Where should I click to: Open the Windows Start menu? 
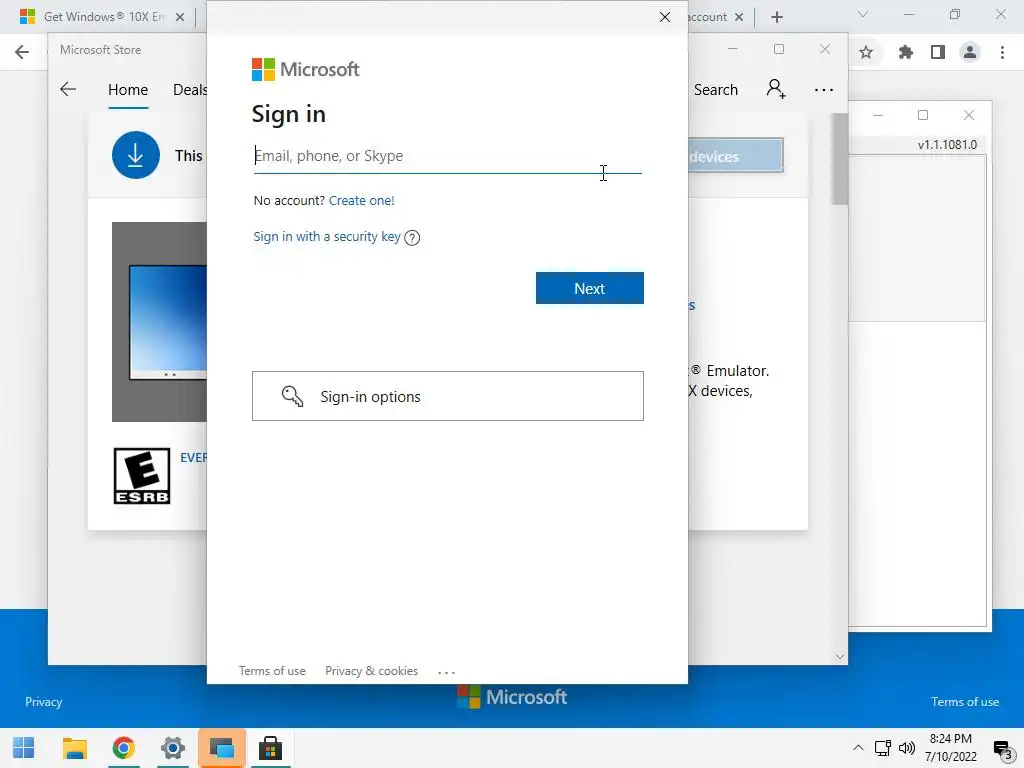tap(24, 748)
